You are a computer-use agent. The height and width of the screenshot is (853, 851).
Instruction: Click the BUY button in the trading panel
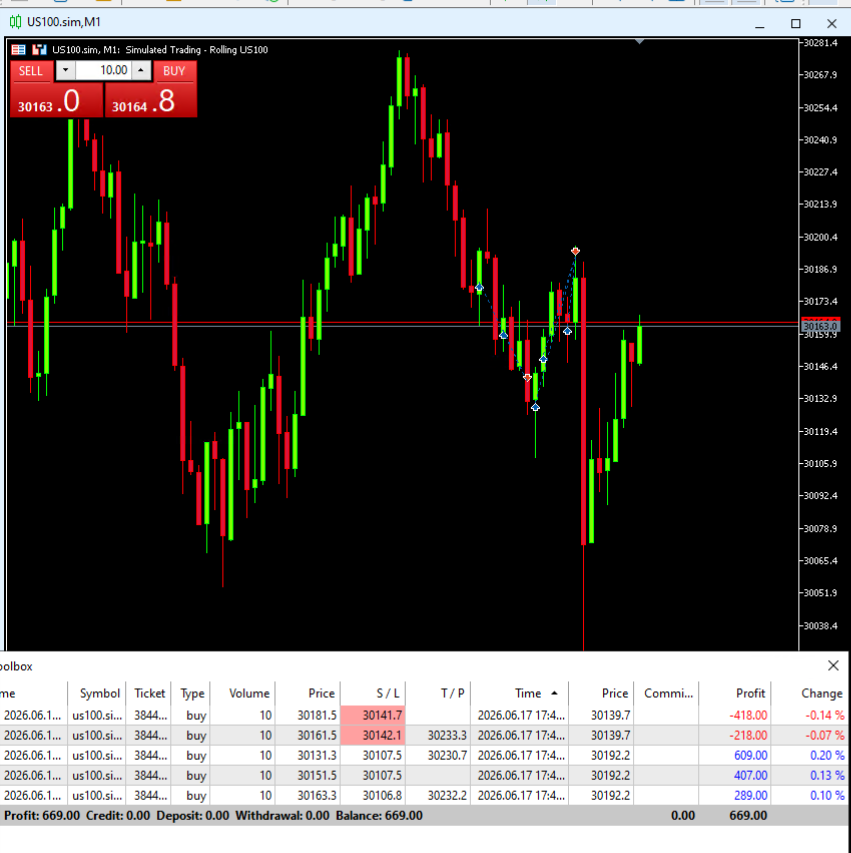(x=174, y=71)
